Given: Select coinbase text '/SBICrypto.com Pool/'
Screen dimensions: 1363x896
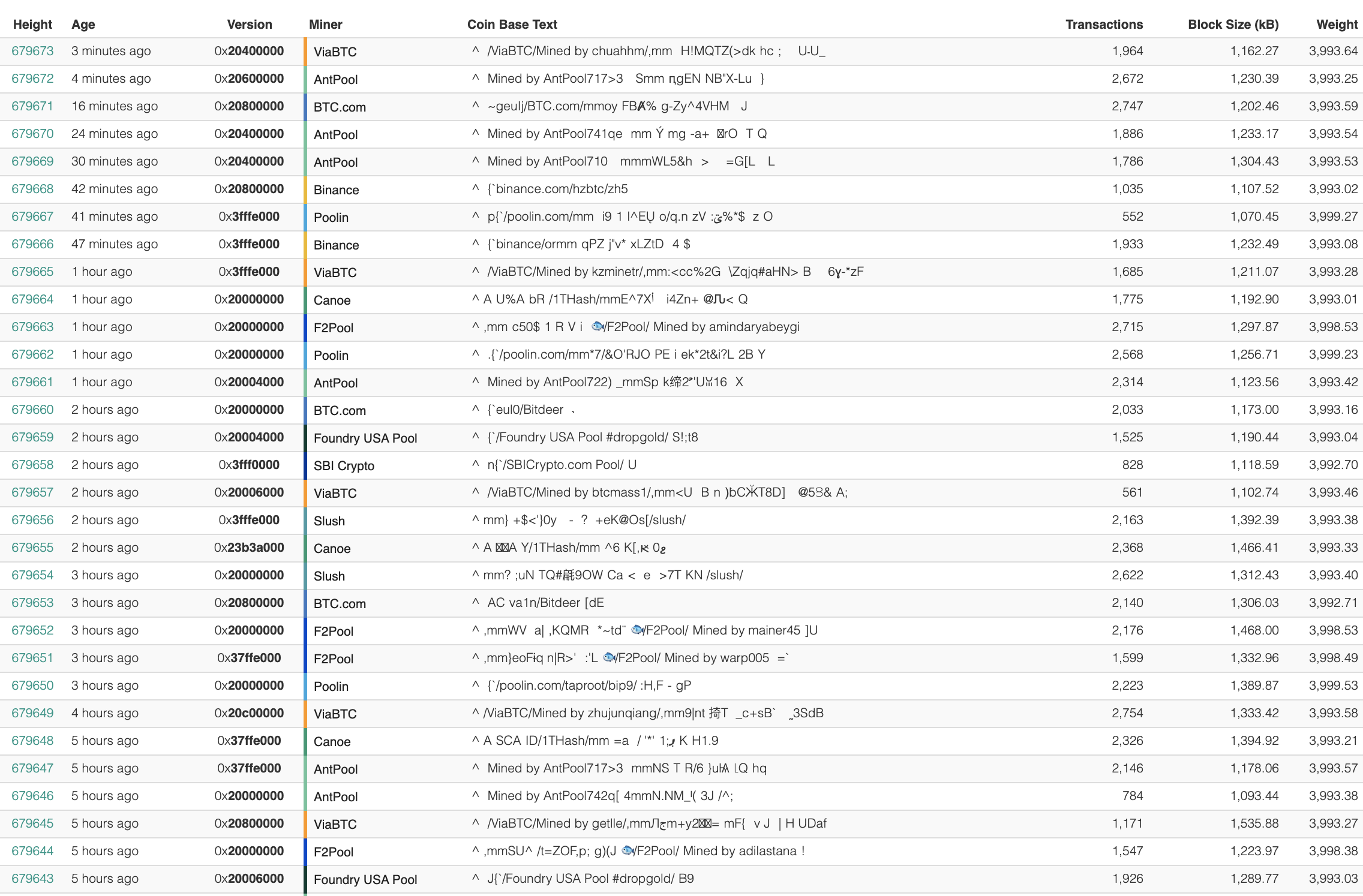Looking at the screenshot, I should (x=554, y=465).
